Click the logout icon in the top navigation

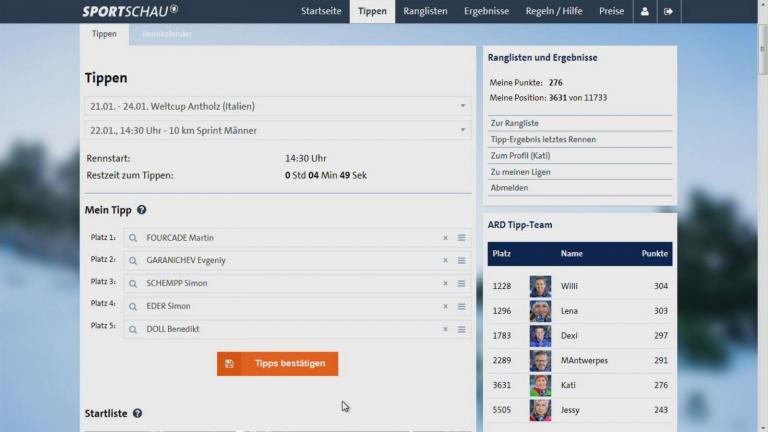669,12
